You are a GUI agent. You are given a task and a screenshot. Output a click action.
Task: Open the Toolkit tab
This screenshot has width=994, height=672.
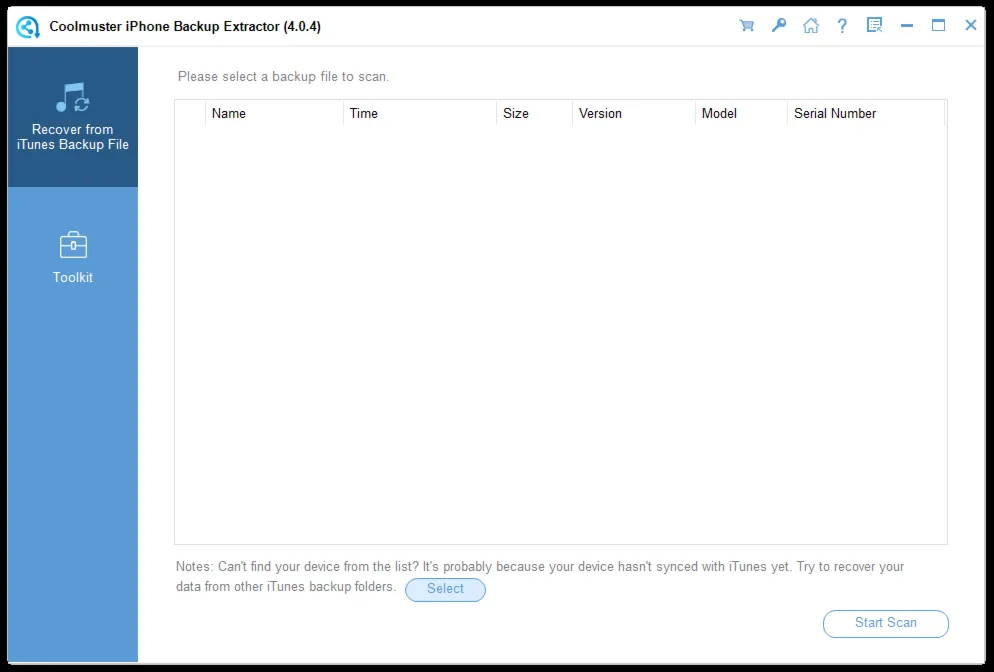point(73,257)
